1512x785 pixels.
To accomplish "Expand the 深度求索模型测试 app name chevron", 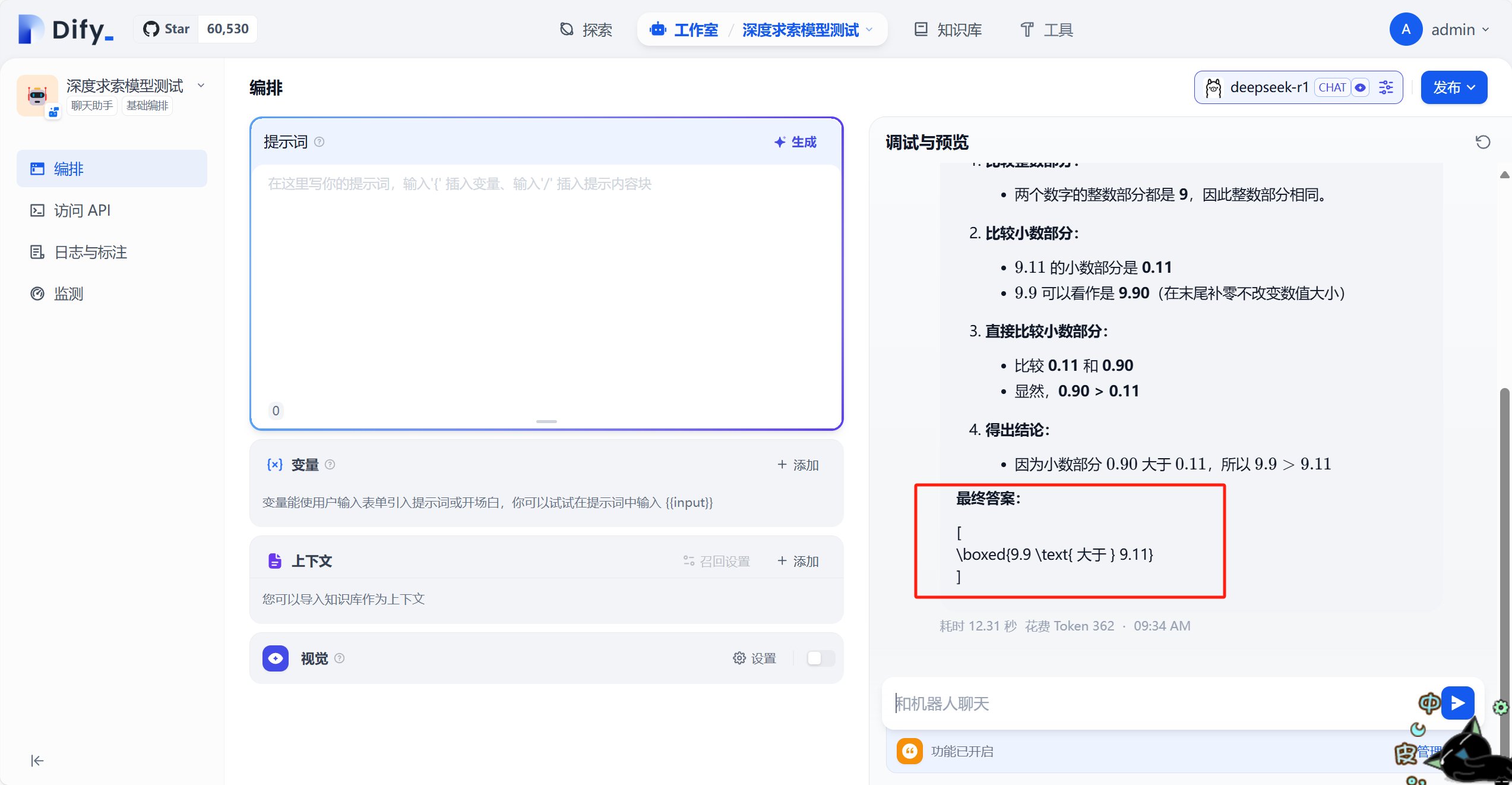I will click(201, 86).
